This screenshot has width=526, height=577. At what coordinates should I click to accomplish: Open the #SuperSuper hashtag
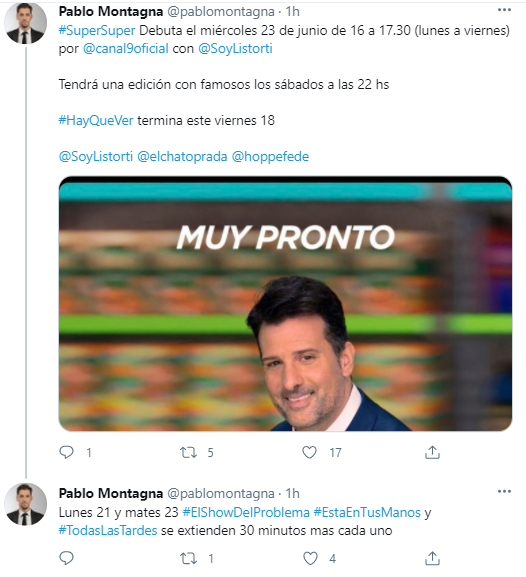pos(97,31)
